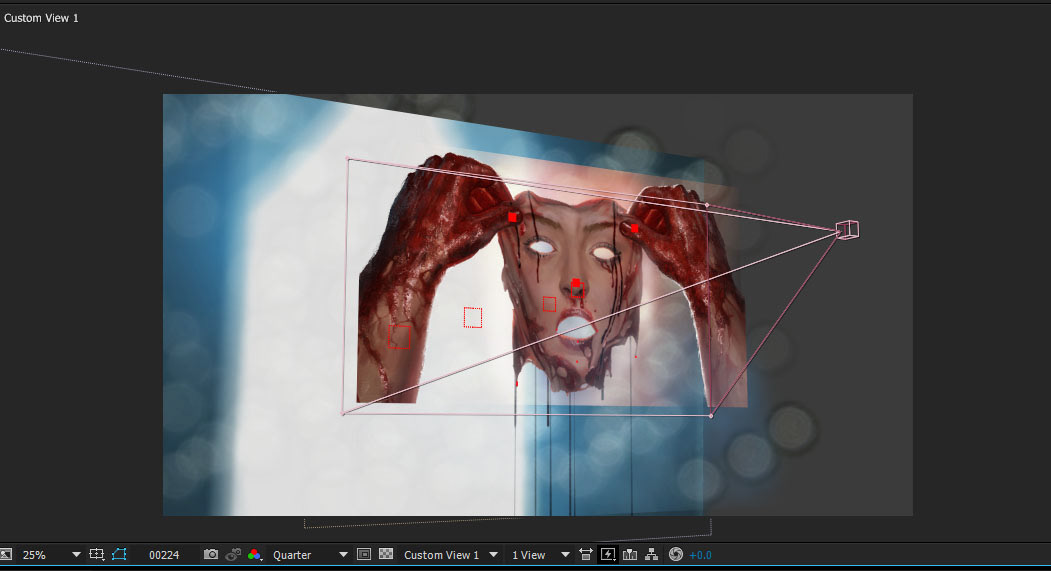Screen dimensions: 1051x571
Task: Select the camera wireframe box icon
Action: click(x=848, y=230)
